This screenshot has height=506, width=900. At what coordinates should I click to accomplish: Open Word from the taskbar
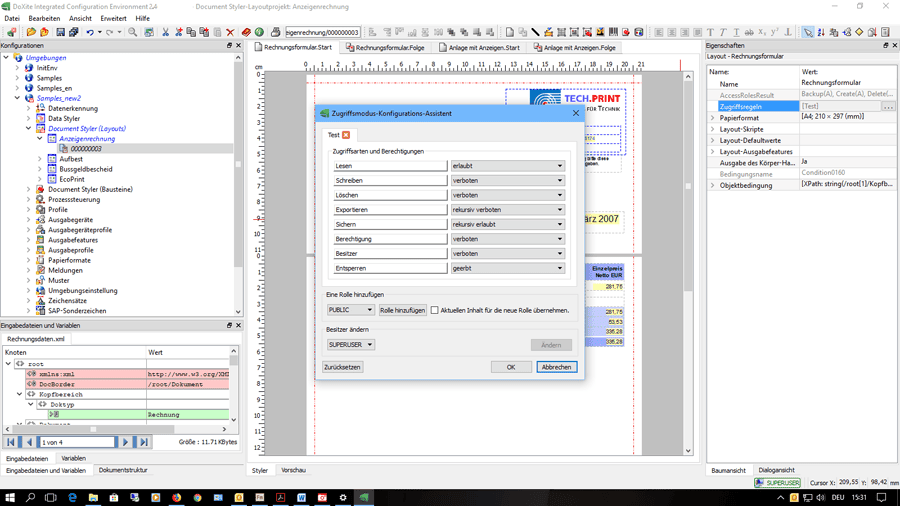coord(301,497)
